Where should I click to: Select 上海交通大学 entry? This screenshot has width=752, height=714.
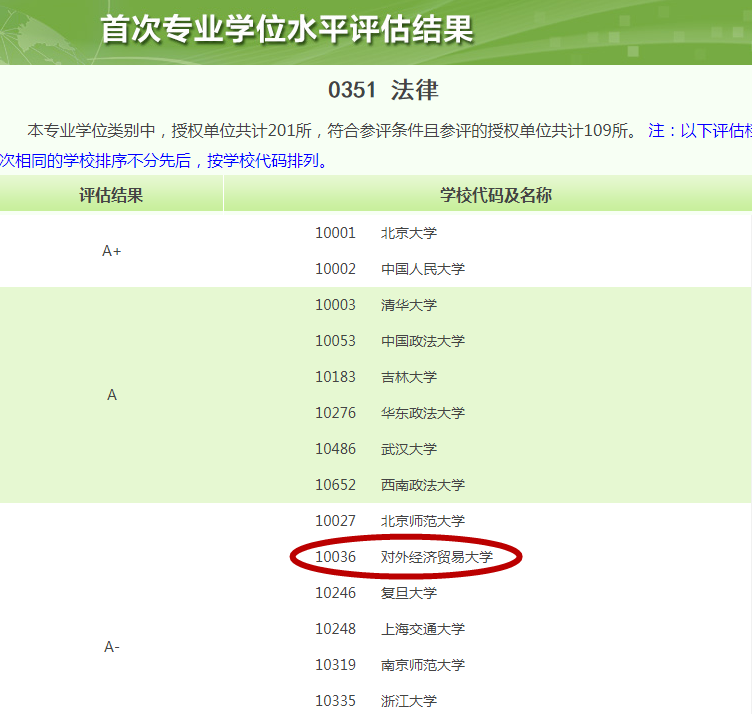423,629
